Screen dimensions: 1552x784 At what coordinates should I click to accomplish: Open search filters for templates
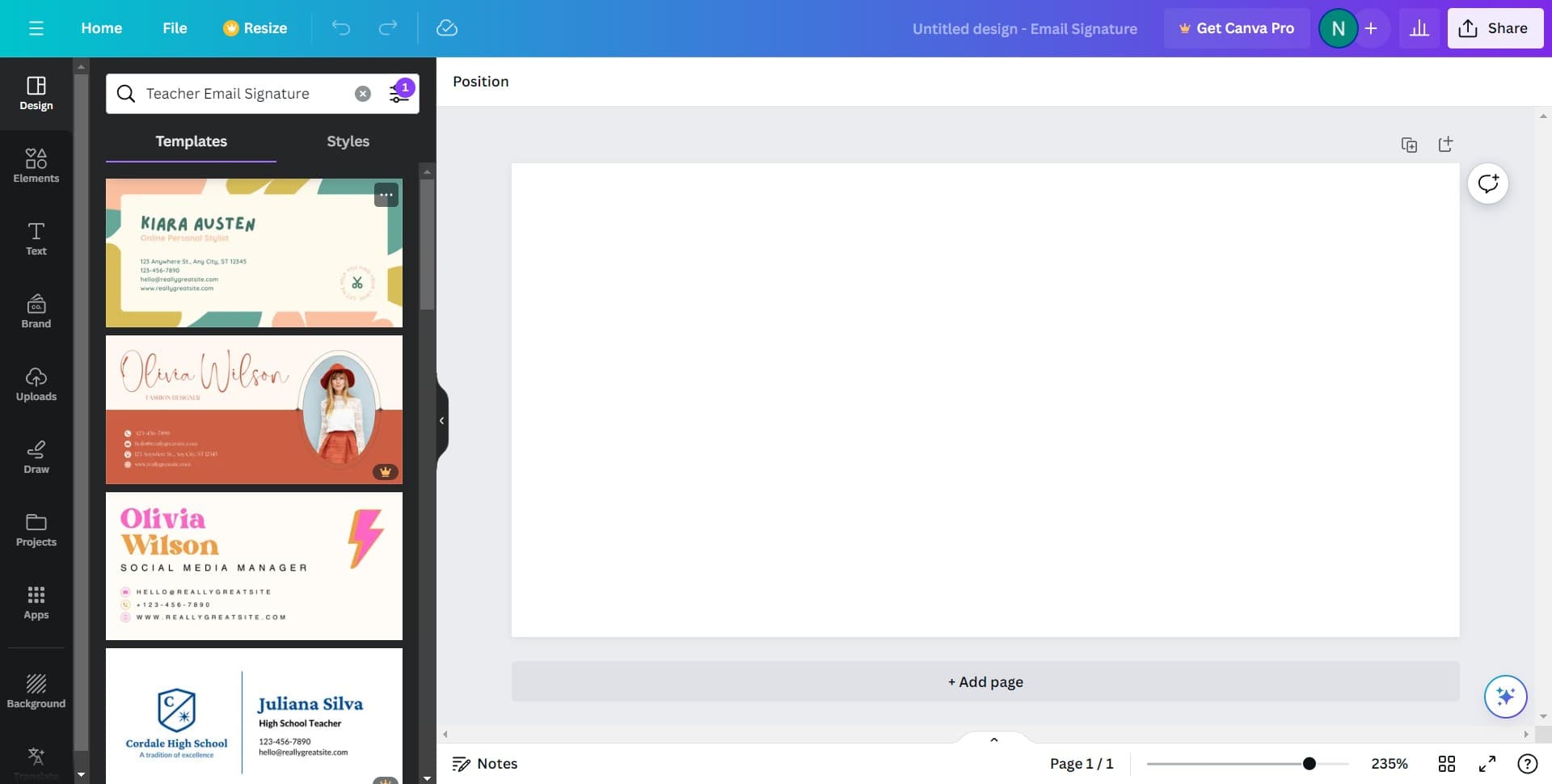coord(398,93)
